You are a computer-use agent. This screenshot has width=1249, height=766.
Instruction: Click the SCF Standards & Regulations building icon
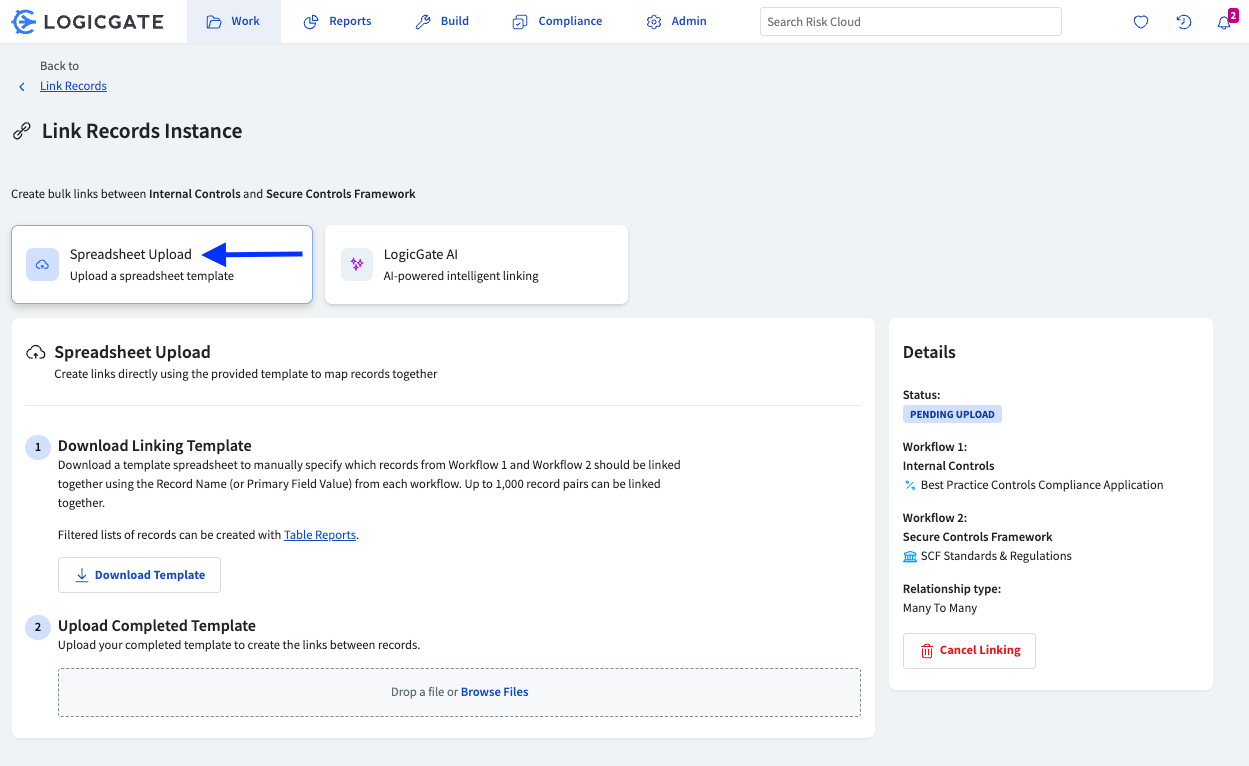[910, 556]
